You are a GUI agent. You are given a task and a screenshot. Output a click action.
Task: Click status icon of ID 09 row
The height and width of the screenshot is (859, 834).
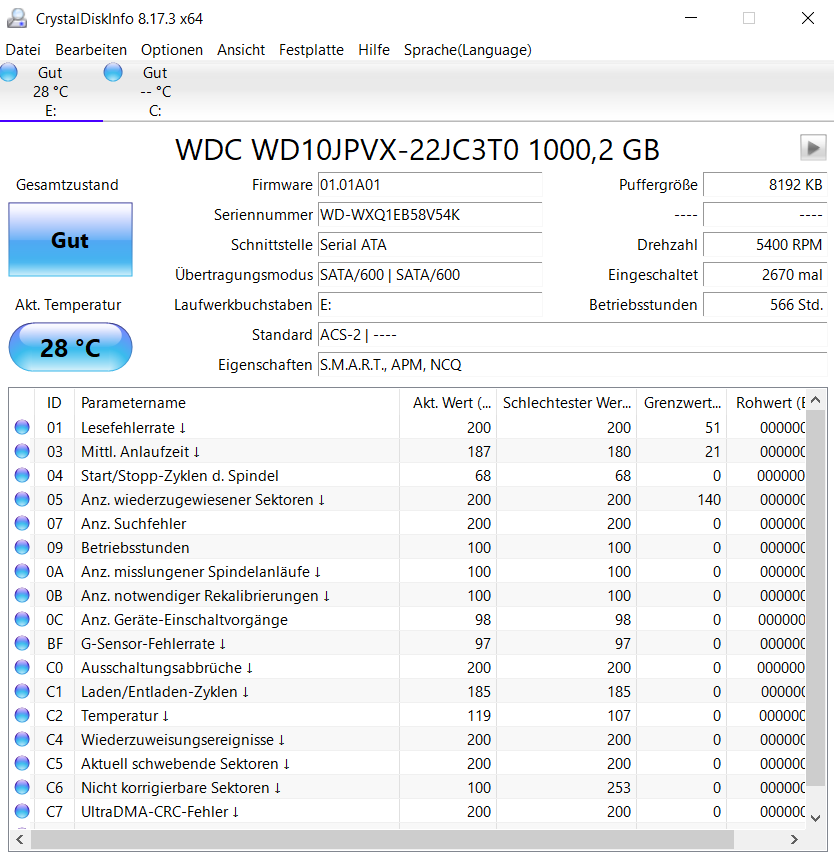click(22, 547)
